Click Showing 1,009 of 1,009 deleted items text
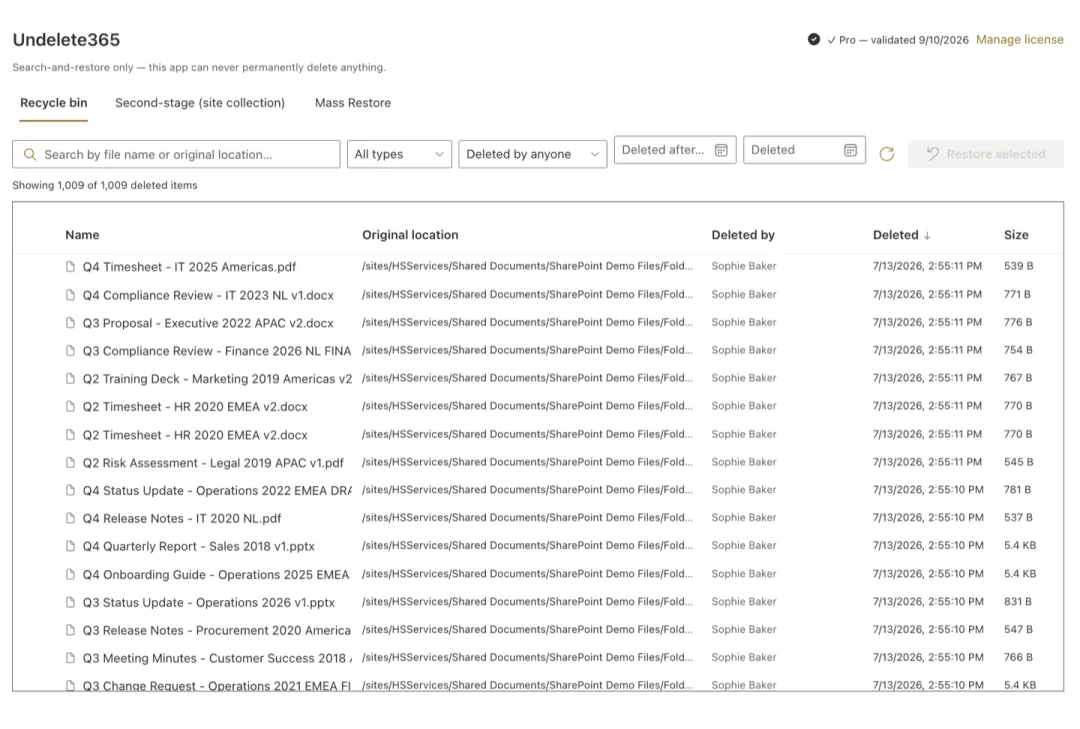The image size is (1080, 729). coord(105,185)
